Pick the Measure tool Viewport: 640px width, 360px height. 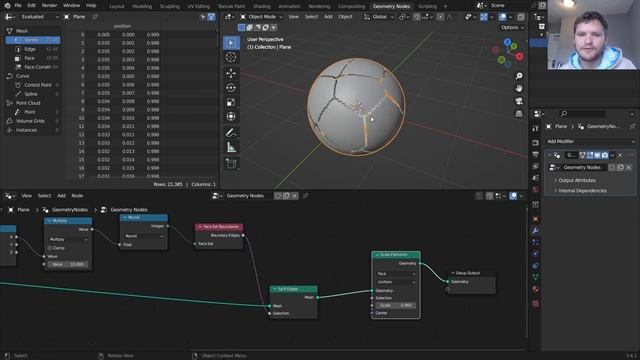point(231,147)
